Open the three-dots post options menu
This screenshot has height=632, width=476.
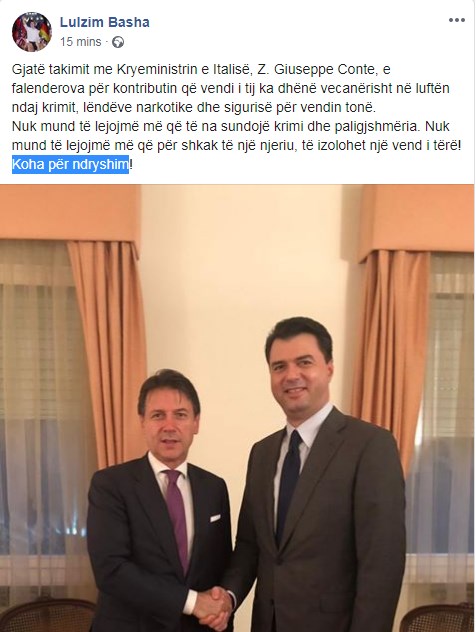click(457, 20)
